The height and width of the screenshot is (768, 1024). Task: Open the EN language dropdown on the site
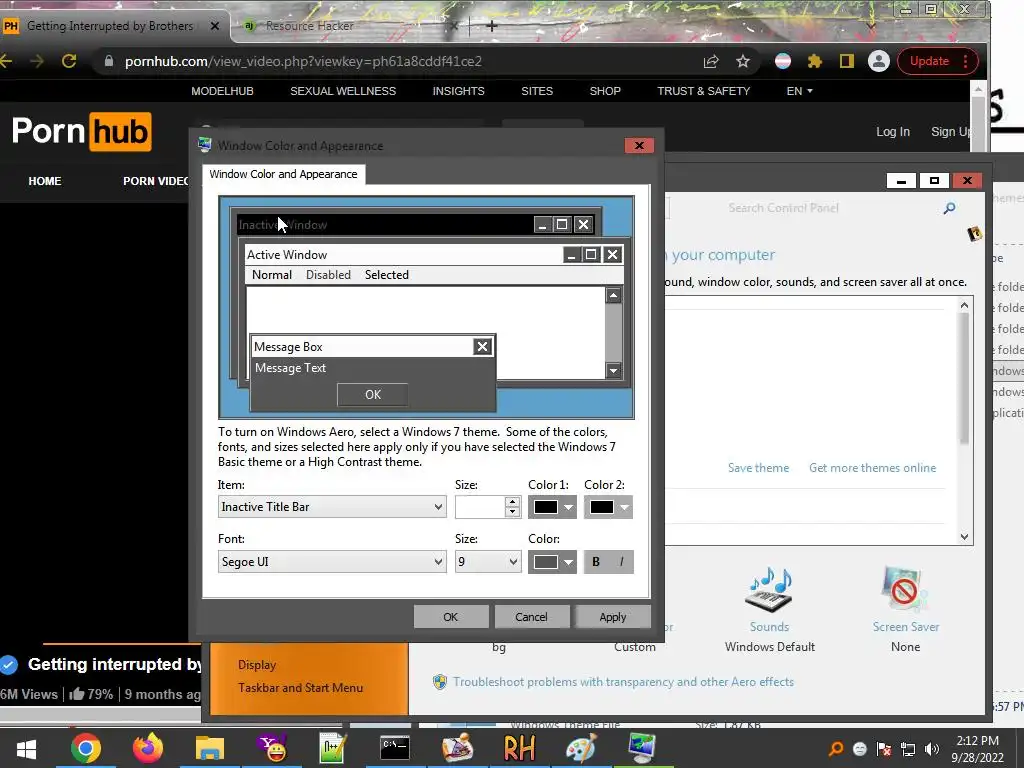[799, 91]
